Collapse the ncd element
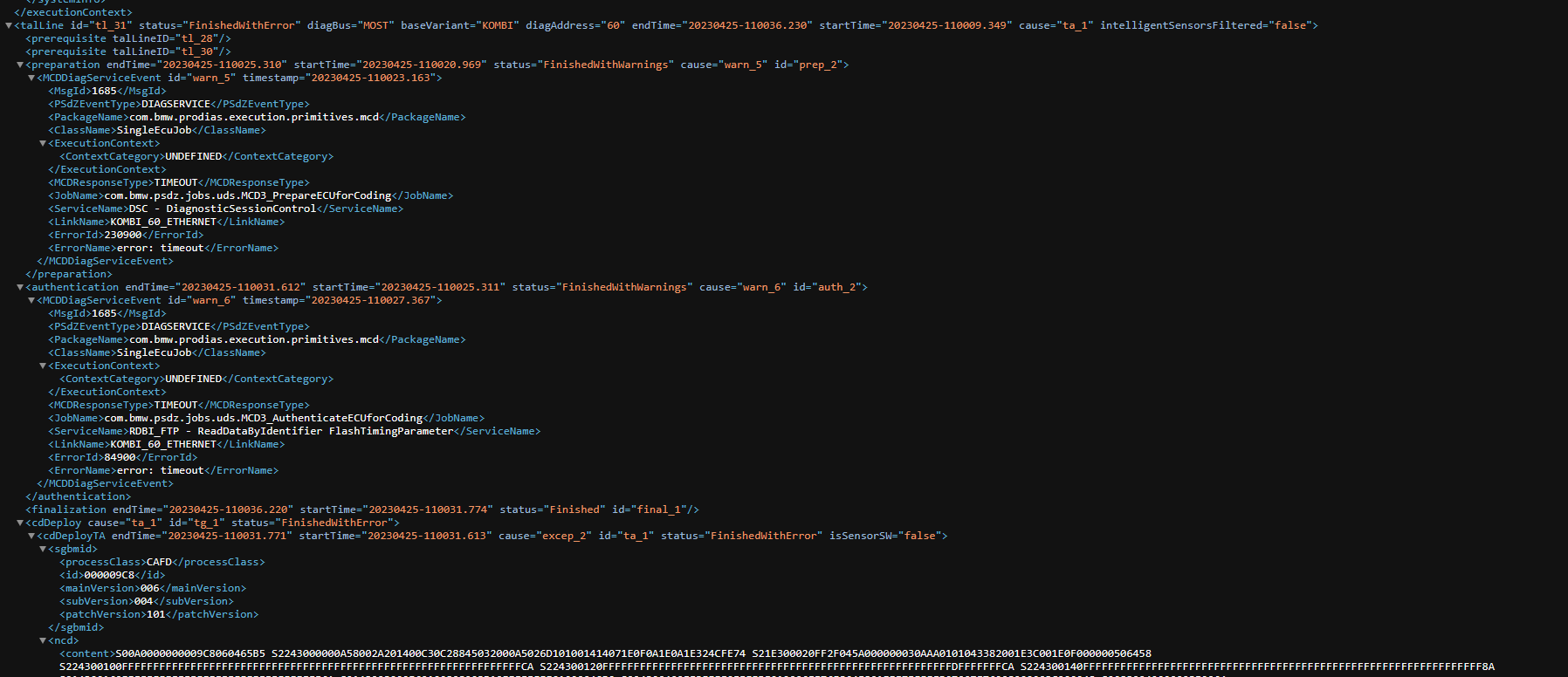 pos(43,640)
